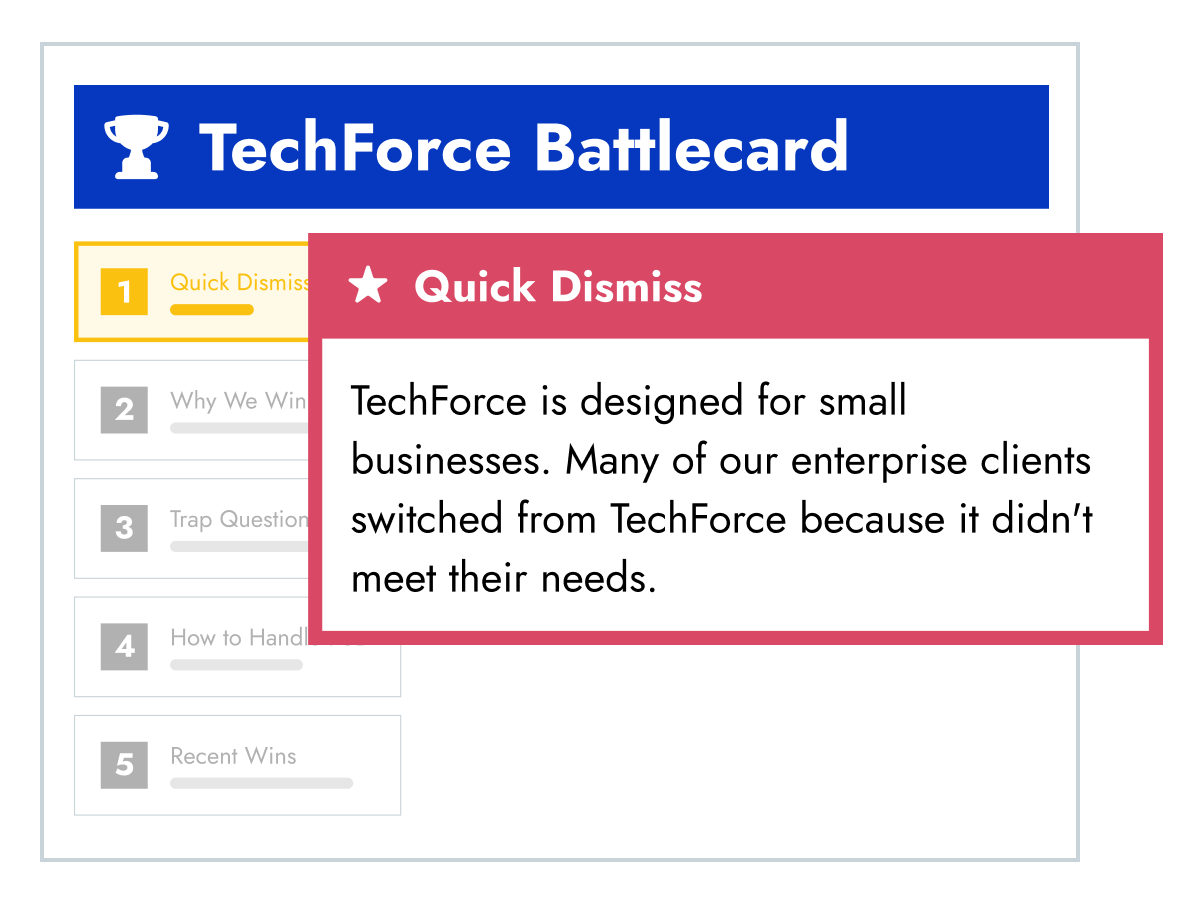1200x900 pixels.
Task: Select the gray number 3 badge
Action: tap(124, 528)
